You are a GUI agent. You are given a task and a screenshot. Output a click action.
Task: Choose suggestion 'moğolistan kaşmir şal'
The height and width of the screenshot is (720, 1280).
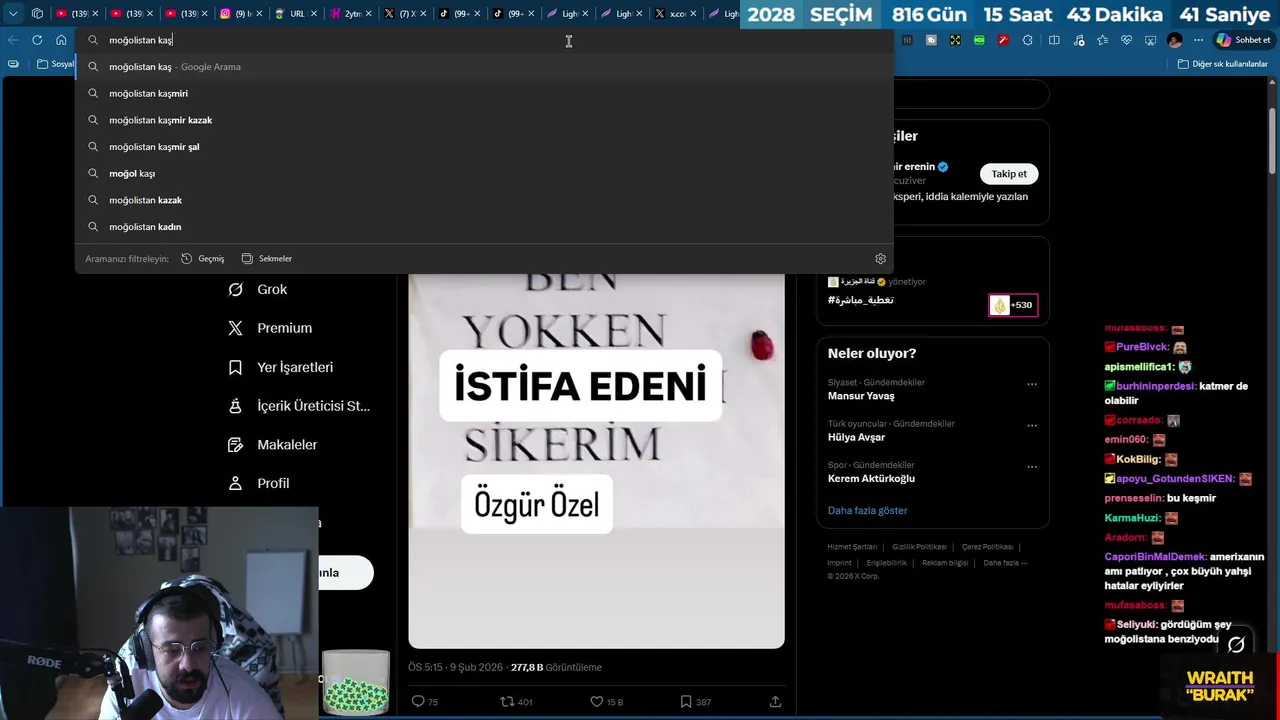[484, 147]
